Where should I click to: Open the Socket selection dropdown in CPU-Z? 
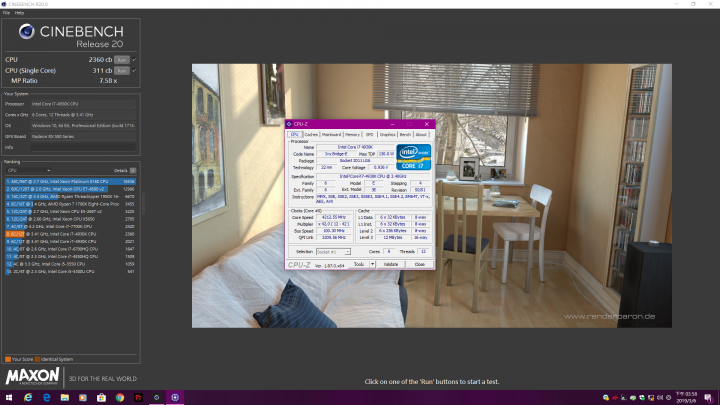click(333, 252)
